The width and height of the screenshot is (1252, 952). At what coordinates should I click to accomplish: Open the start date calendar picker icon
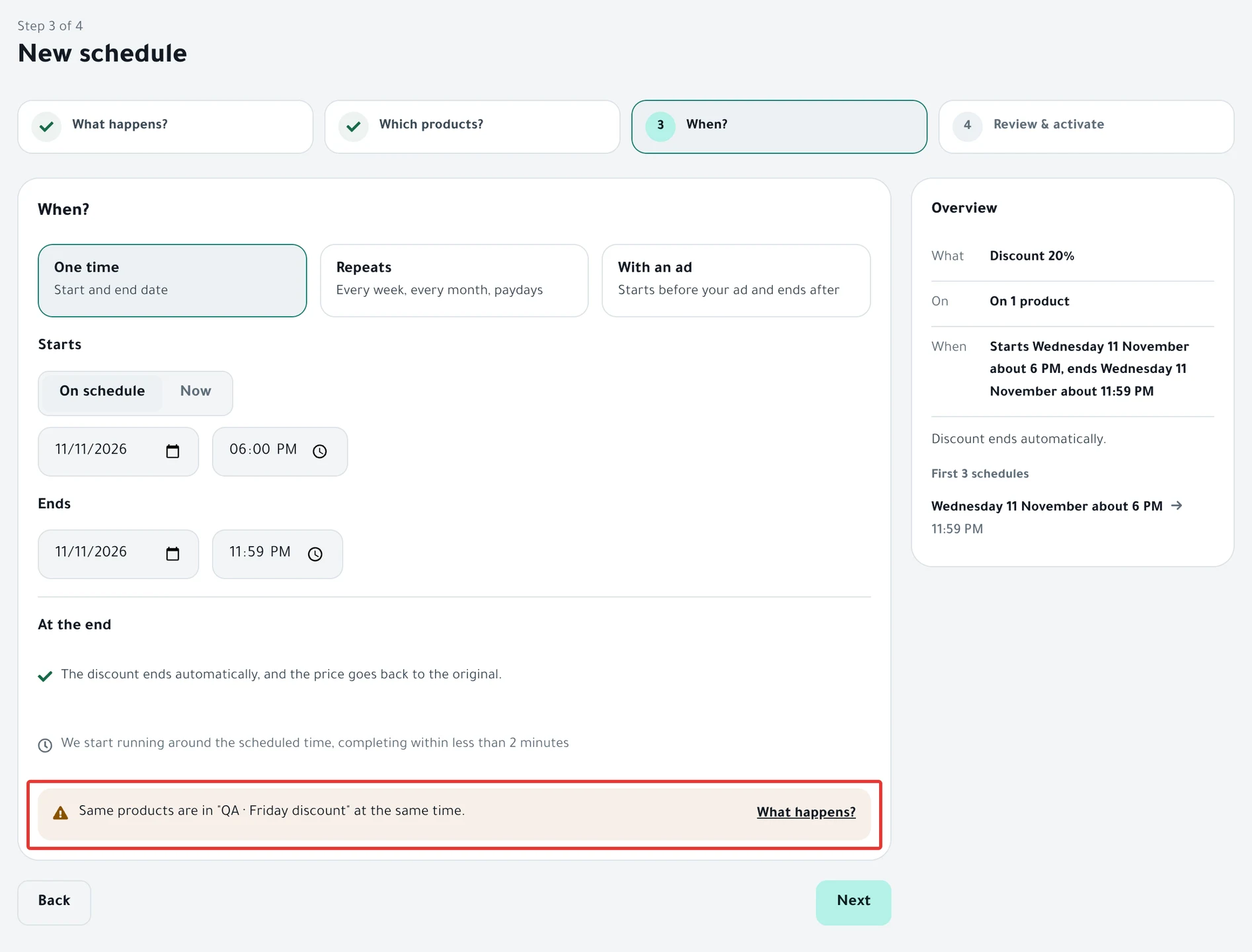(173, 452)
